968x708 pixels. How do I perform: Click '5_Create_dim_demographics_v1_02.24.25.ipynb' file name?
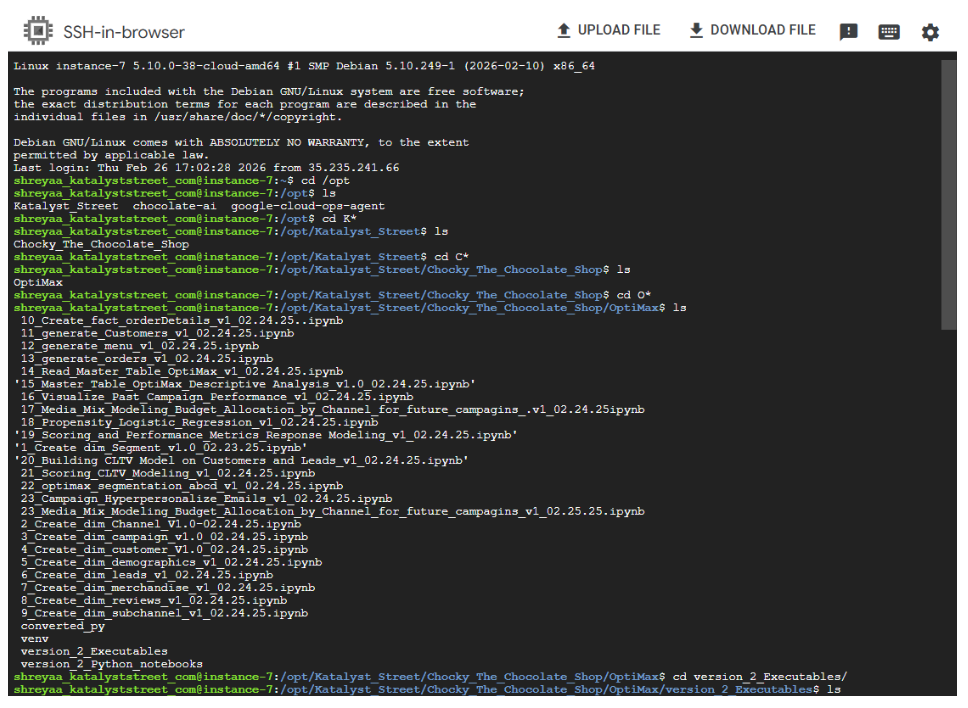click(x=172, y=562)
